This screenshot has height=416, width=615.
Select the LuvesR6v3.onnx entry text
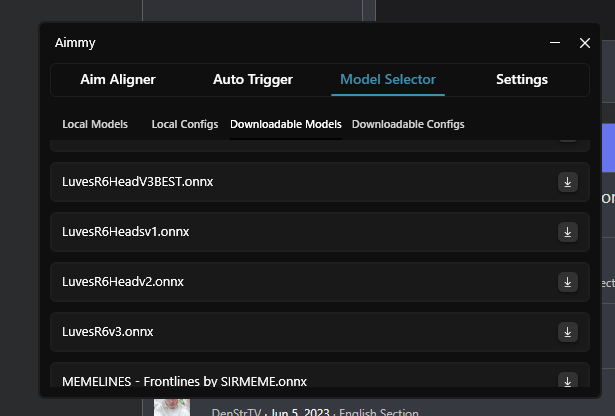coord(107,332)
